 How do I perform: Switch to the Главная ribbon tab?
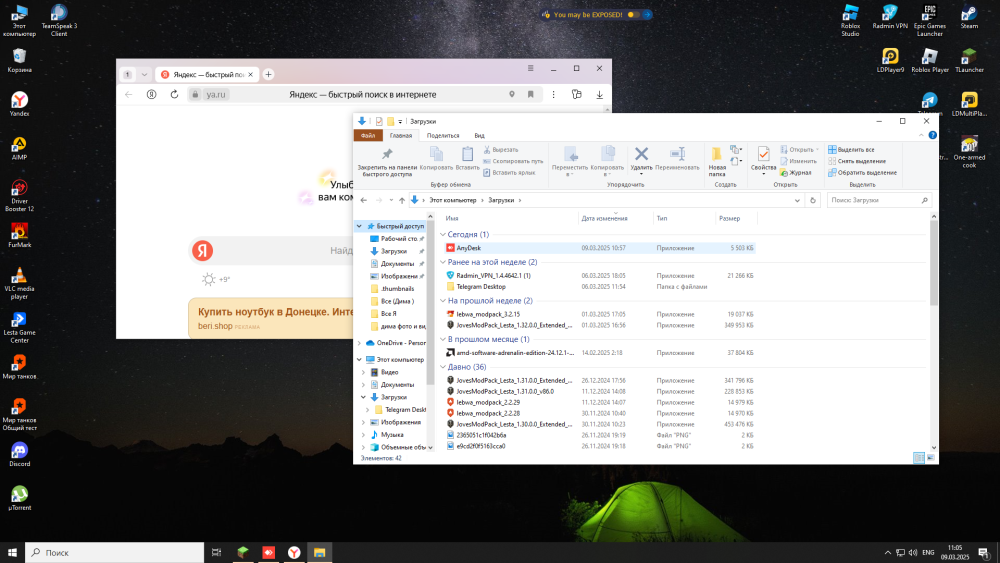click(401, 136)
